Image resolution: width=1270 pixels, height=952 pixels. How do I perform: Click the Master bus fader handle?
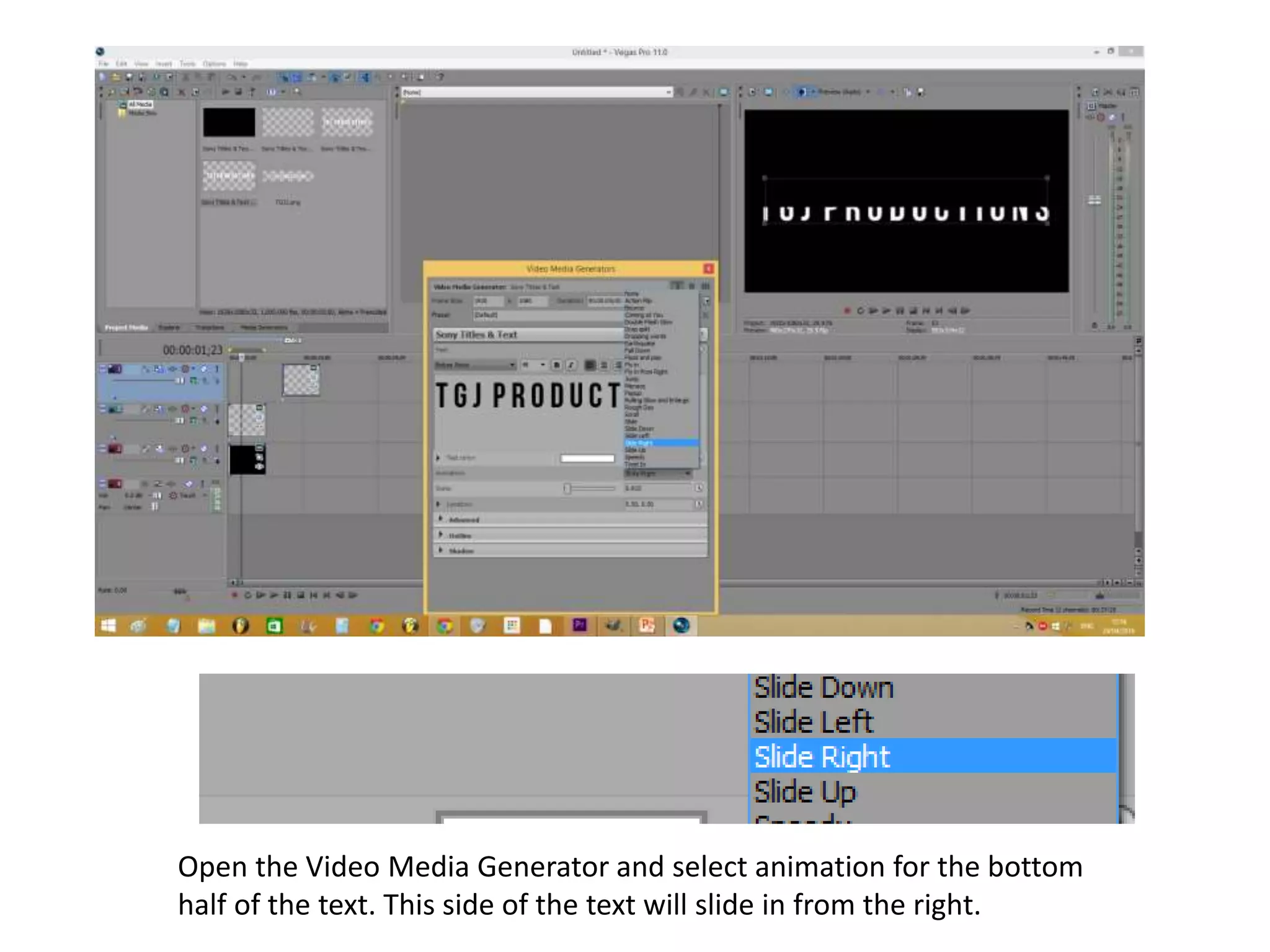click(x=1095, y=200)
